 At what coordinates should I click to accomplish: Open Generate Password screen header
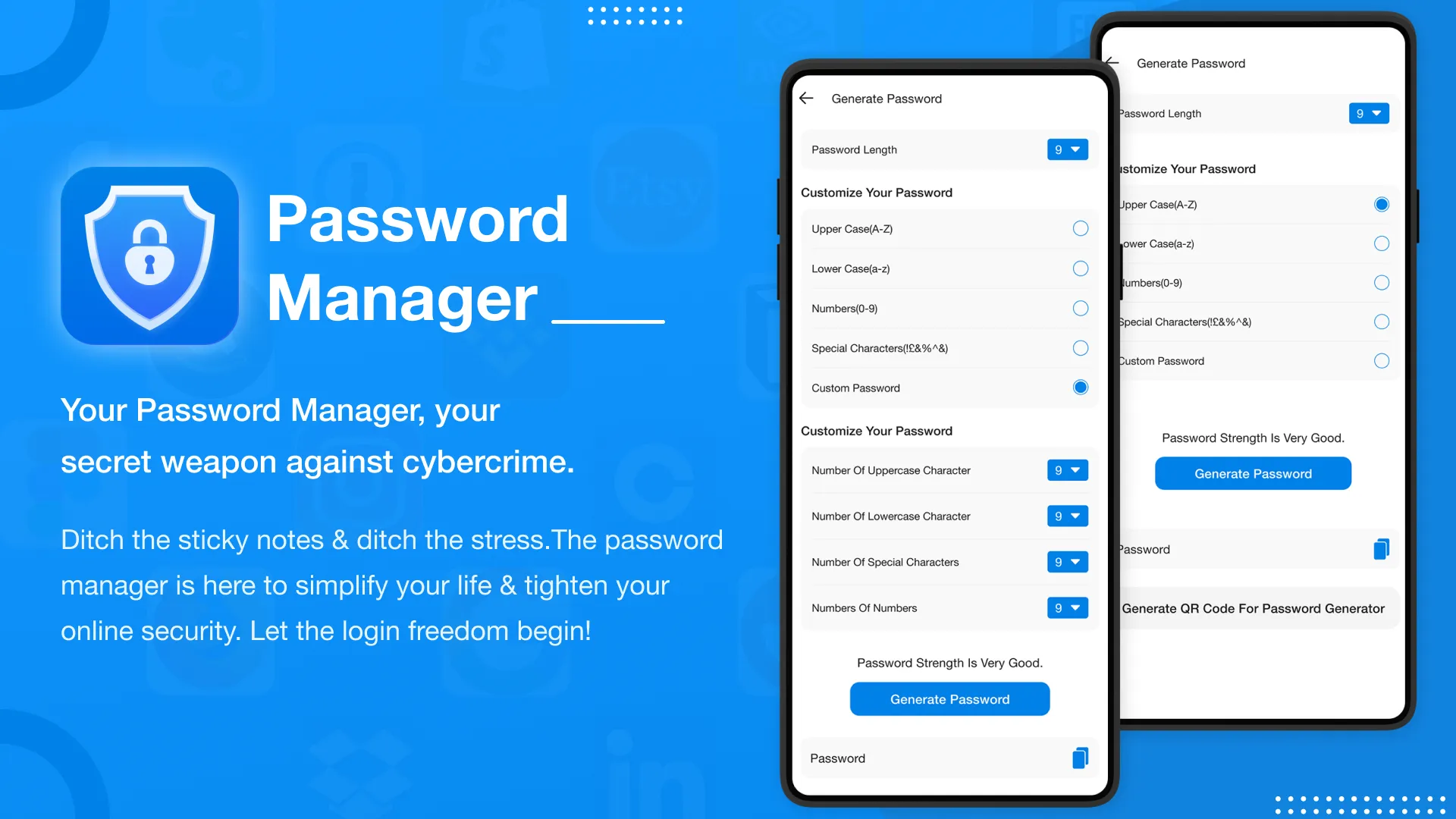886,98
